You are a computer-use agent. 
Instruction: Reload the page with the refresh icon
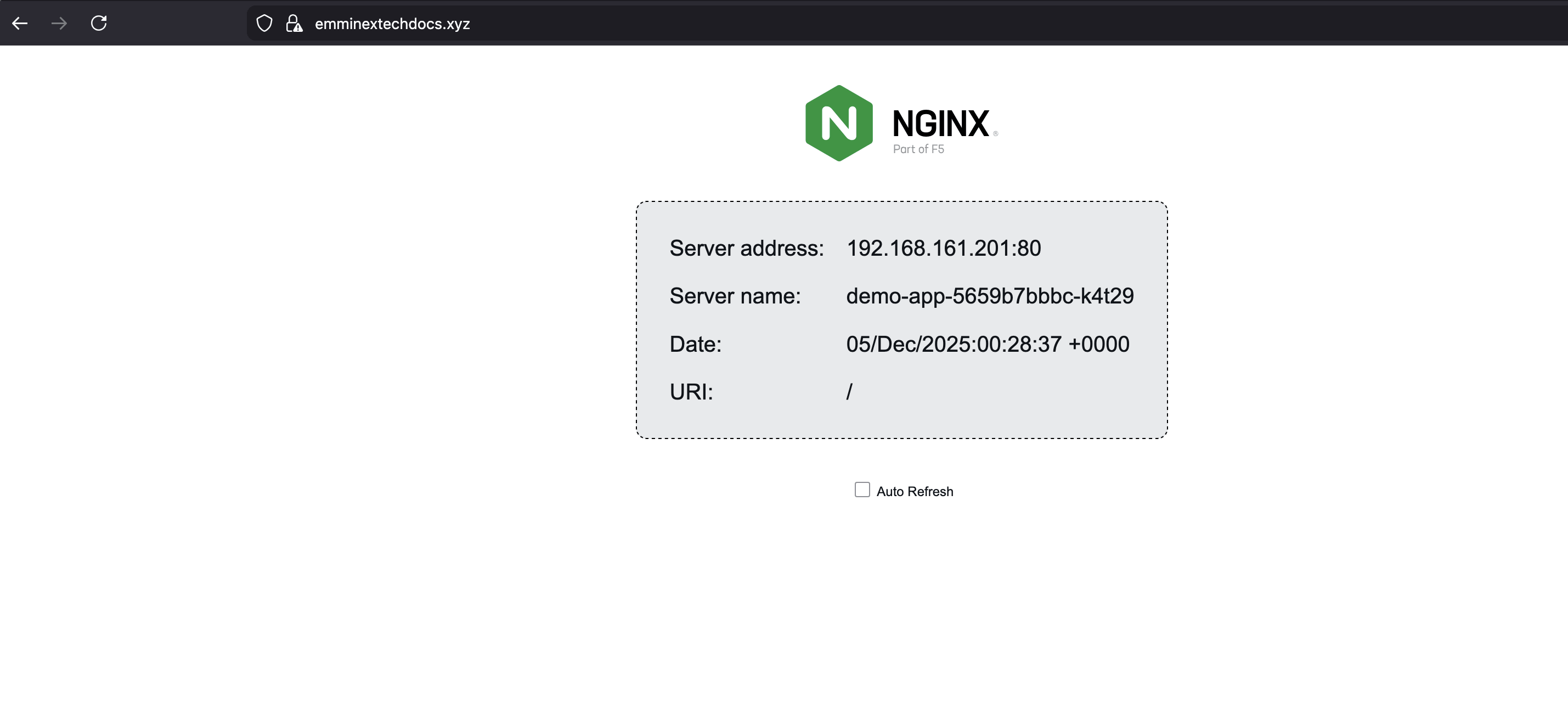(99, 24)
